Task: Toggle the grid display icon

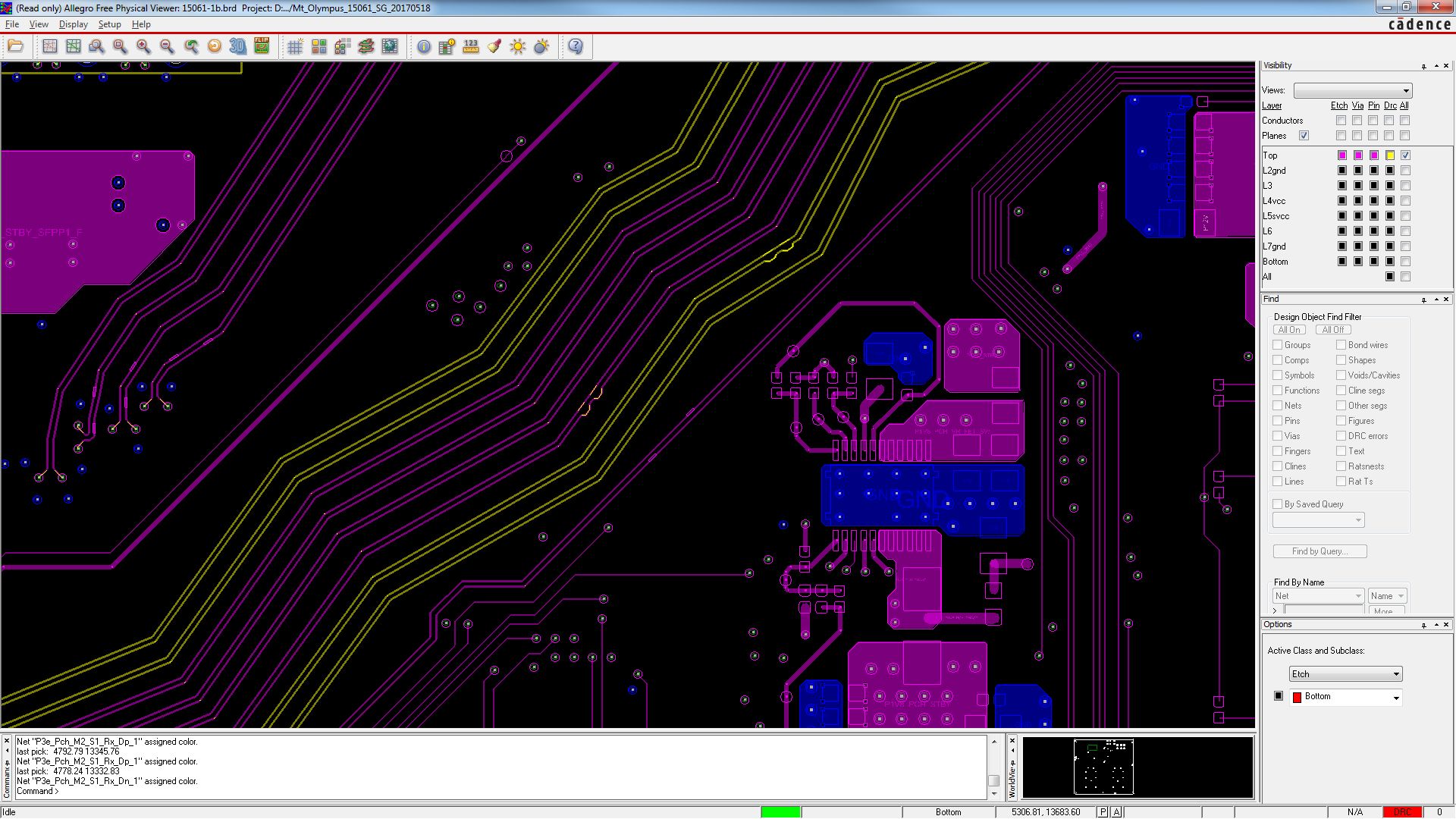Action: click(x=295, y=47)
